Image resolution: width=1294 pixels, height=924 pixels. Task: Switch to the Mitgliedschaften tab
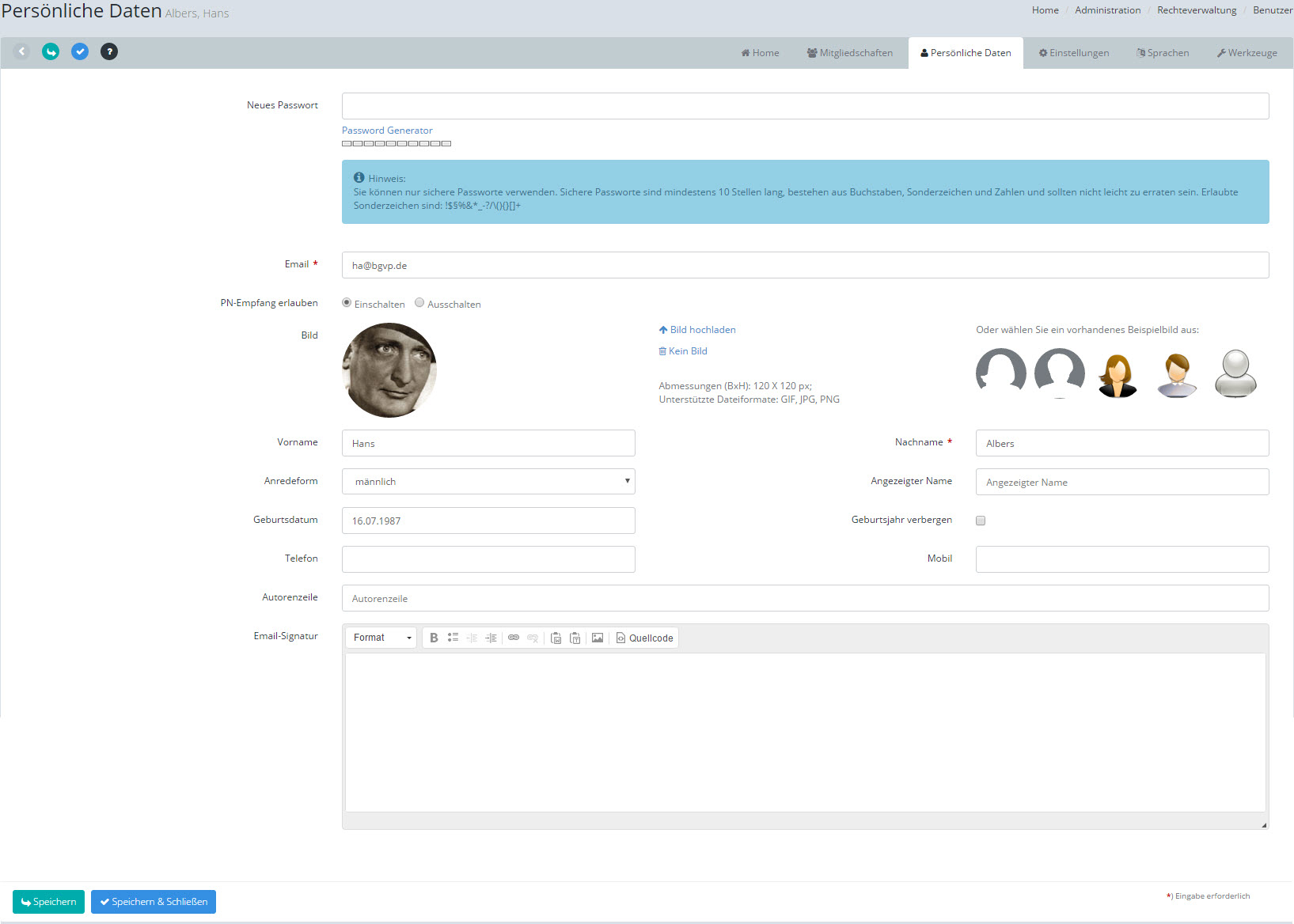click(849, 53)
